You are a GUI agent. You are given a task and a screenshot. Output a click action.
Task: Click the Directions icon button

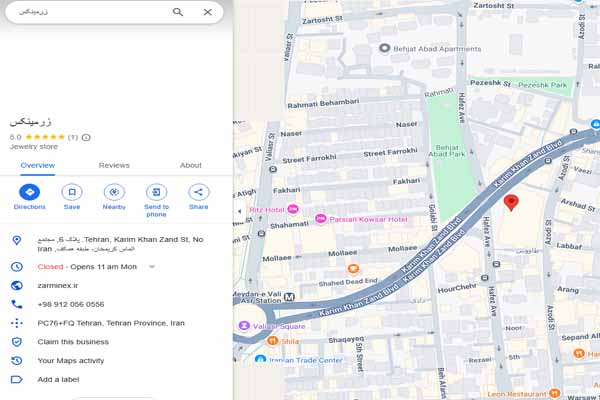pos(30,192)
